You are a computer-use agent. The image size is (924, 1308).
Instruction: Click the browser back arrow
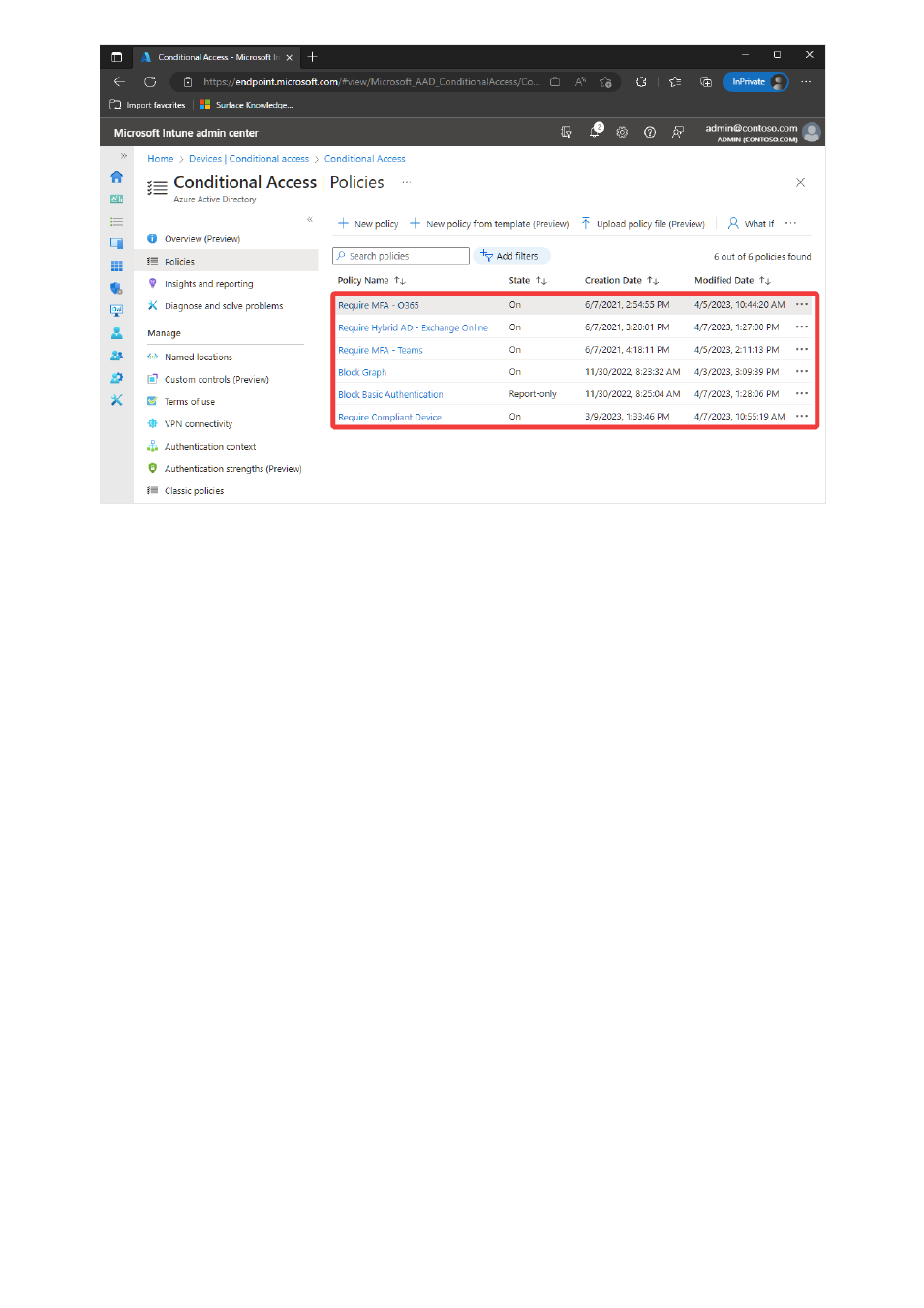[119, 82]
